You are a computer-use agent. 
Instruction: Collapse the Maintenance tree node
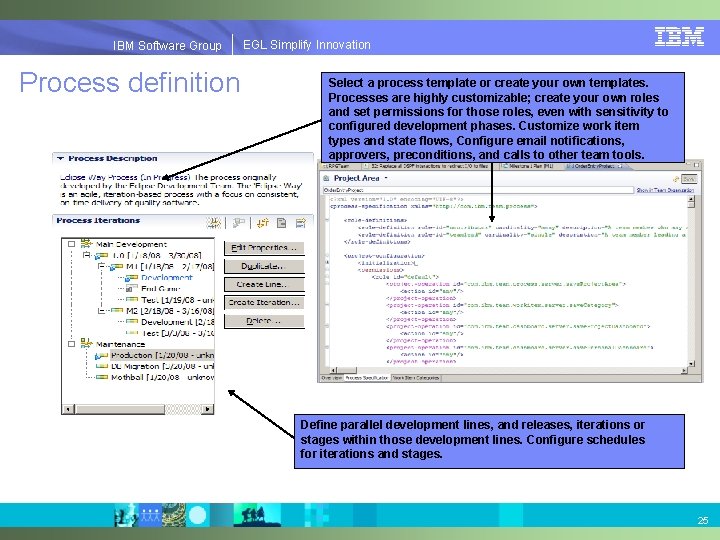click(x=72, y=344)
